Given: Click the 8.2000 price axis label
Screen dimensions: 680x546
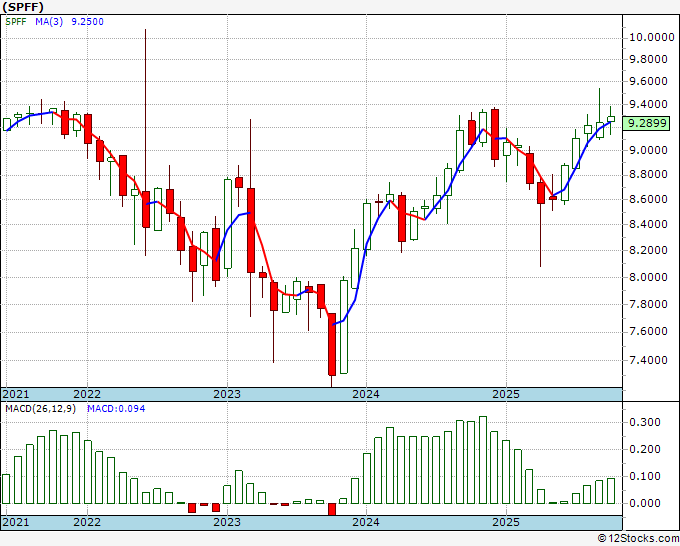Looking at the screenshot, I should point(649,250).
